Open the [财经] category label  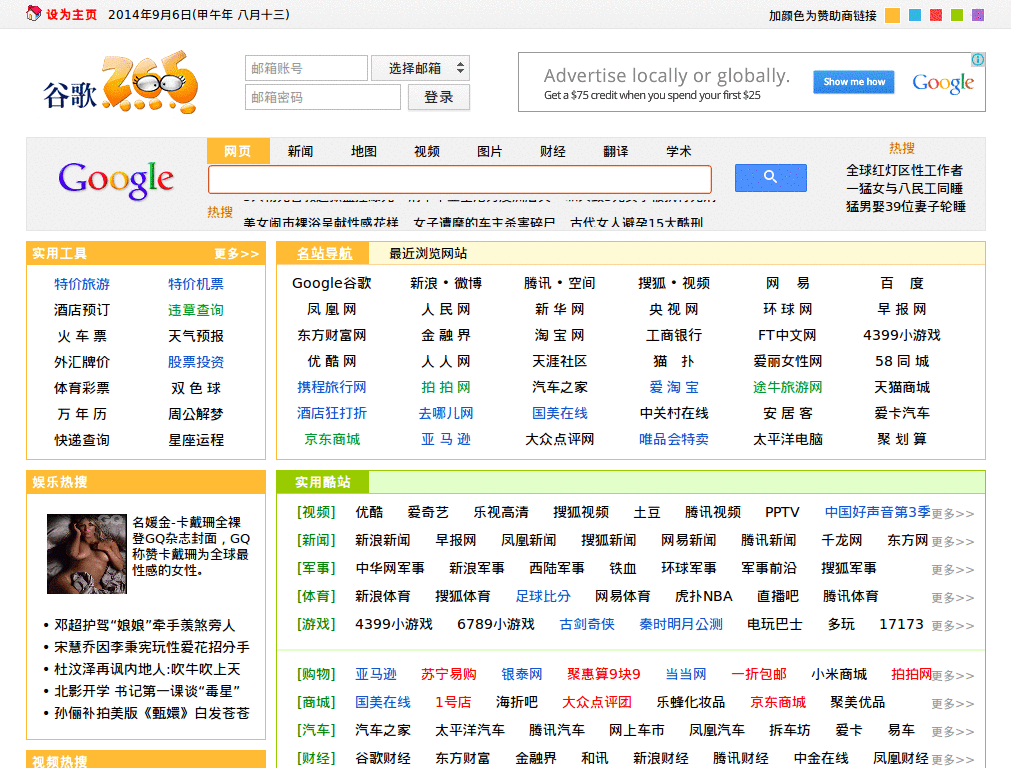click(x=316, y=758)
